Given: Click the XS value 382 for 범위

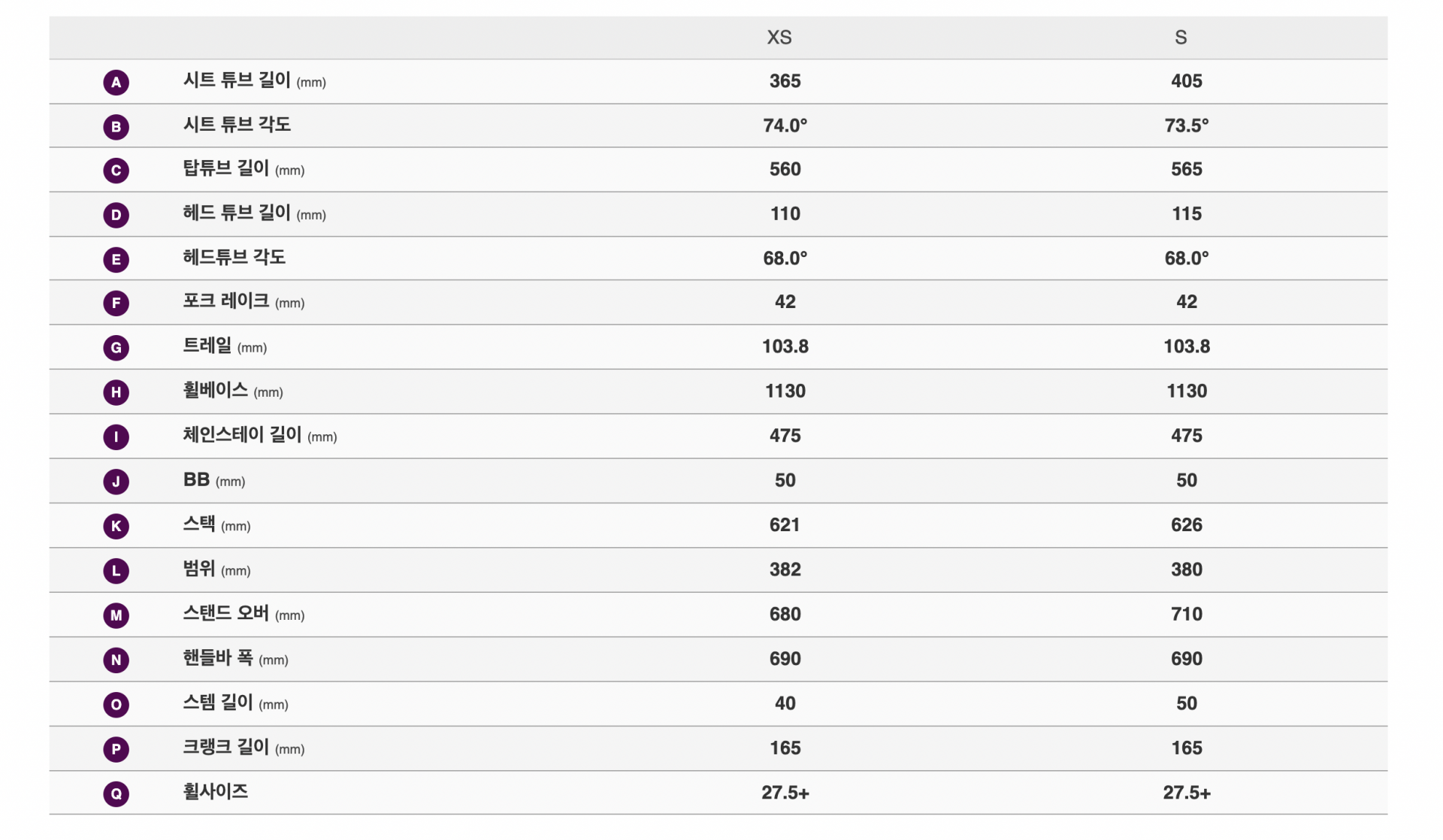Looking at the screenshot, I should 785,570.
